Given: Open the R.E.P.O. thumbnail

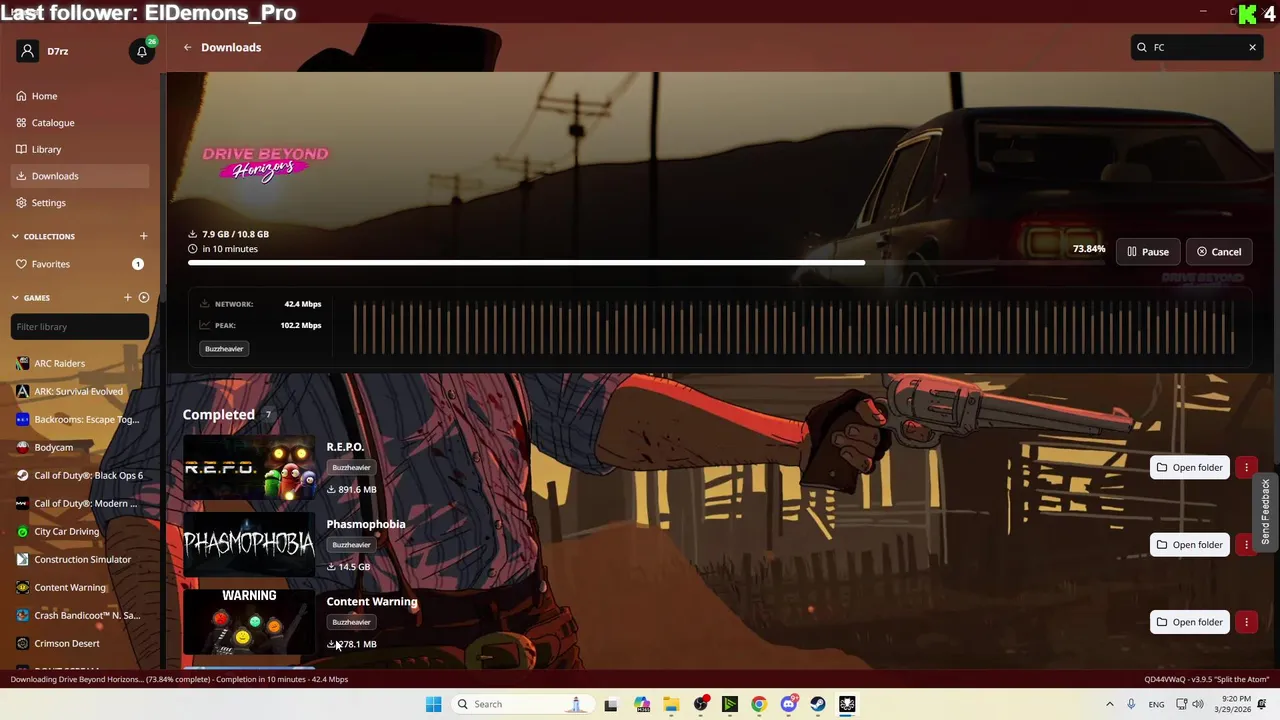Looking at the screenshot, I should click(x=249, y=468).
